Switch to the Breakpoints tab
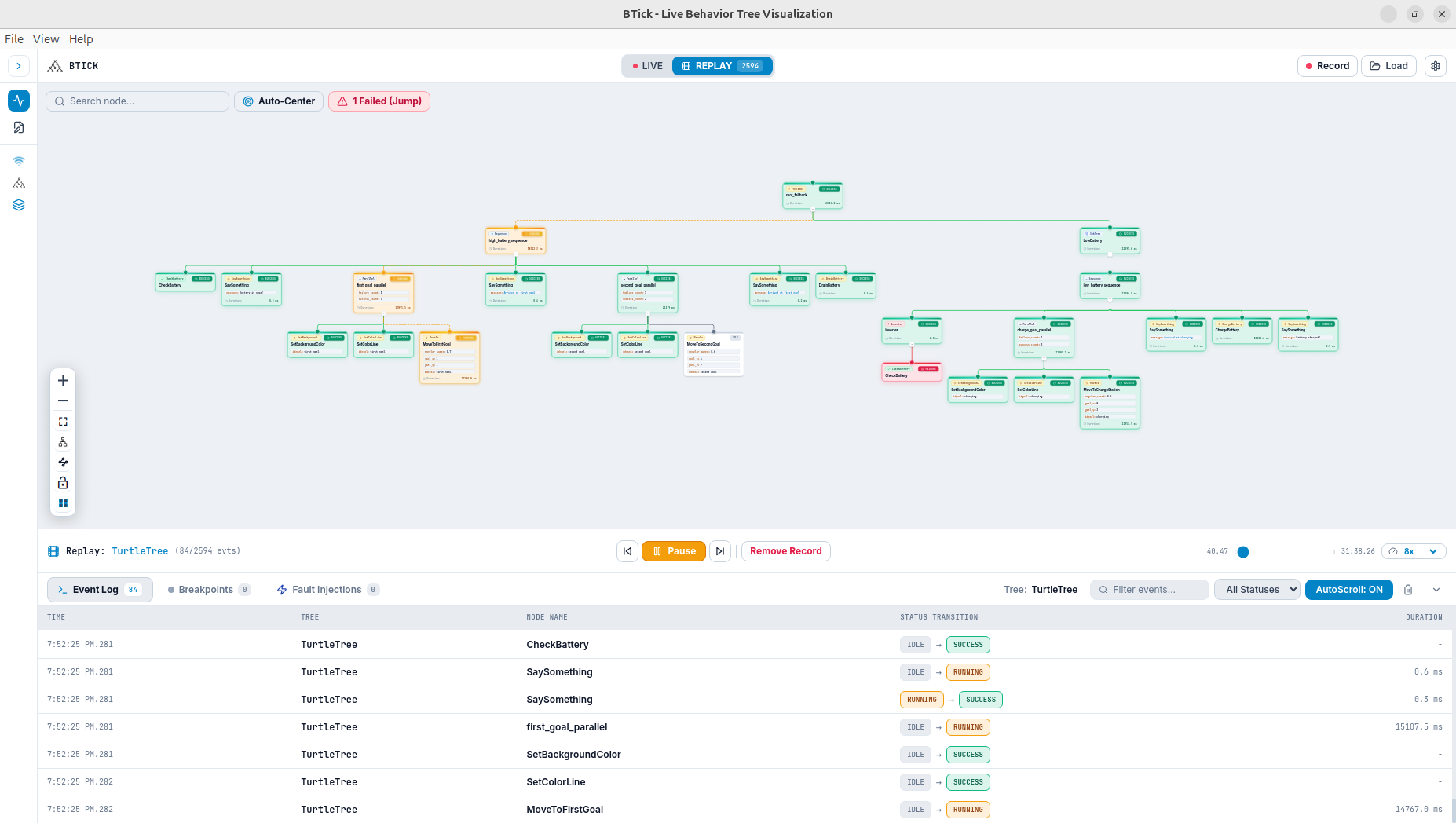 click(x=209, y=590)
